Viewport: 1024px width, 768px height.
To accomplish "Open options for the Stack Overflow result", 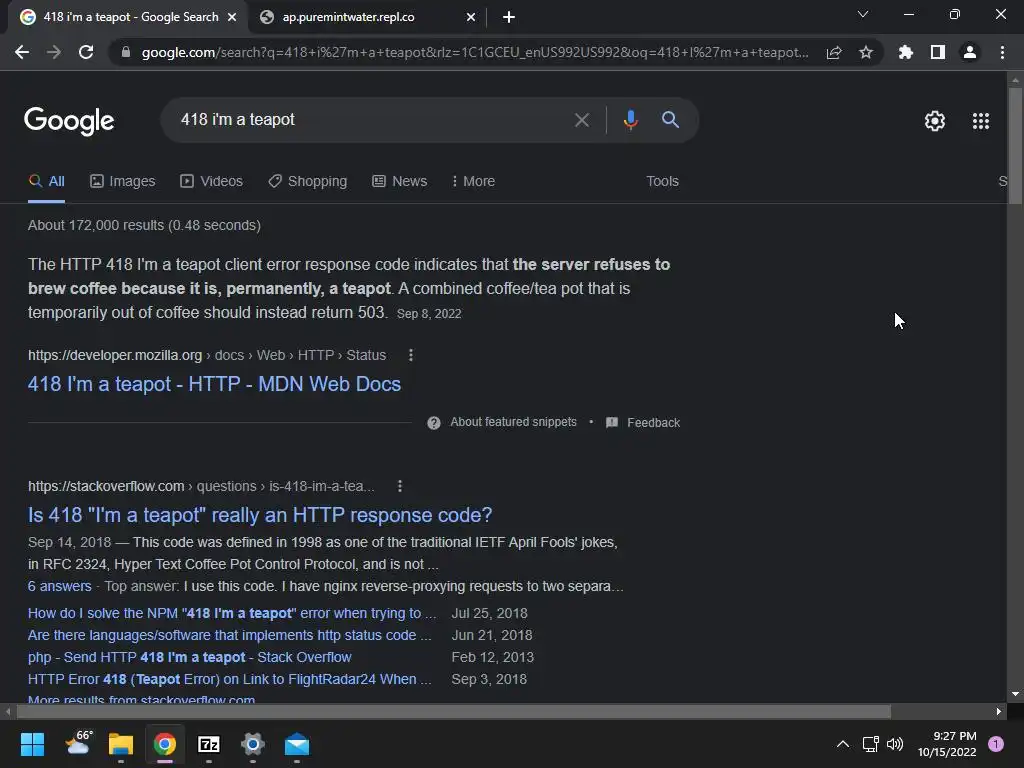I will coord(400,486).
